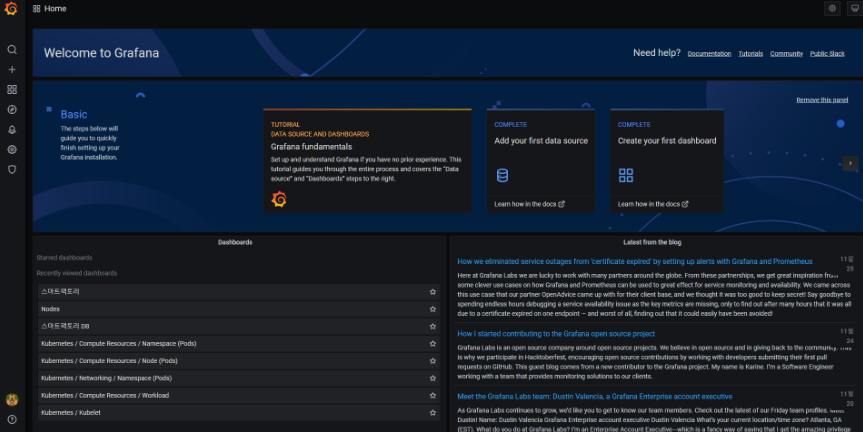The width and height of the screenshot is (863, 432).
Task: Star Kubernetes Compute Resources Node (Pods)
Action: 433,361
